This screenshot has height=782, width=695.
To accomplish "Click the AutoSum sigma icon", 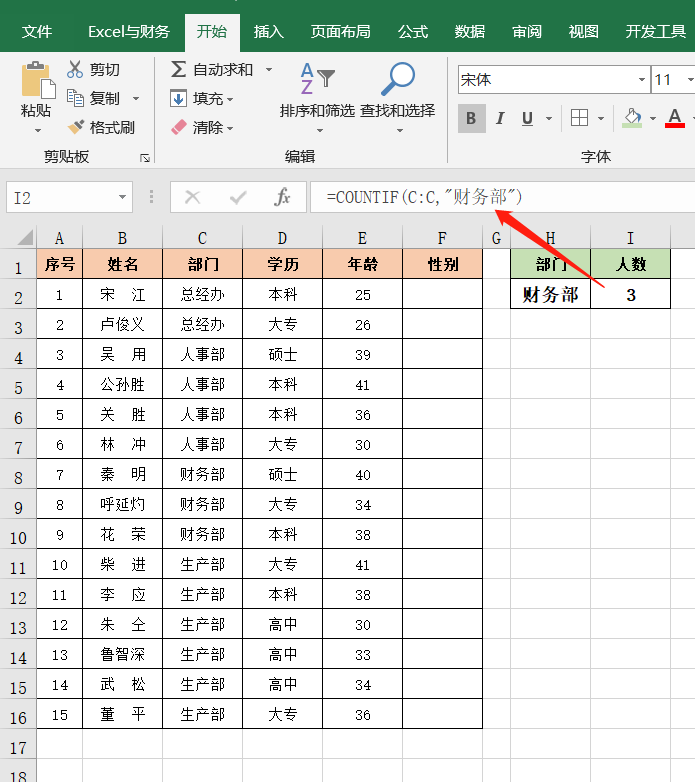I will click(x=178, y=70).
